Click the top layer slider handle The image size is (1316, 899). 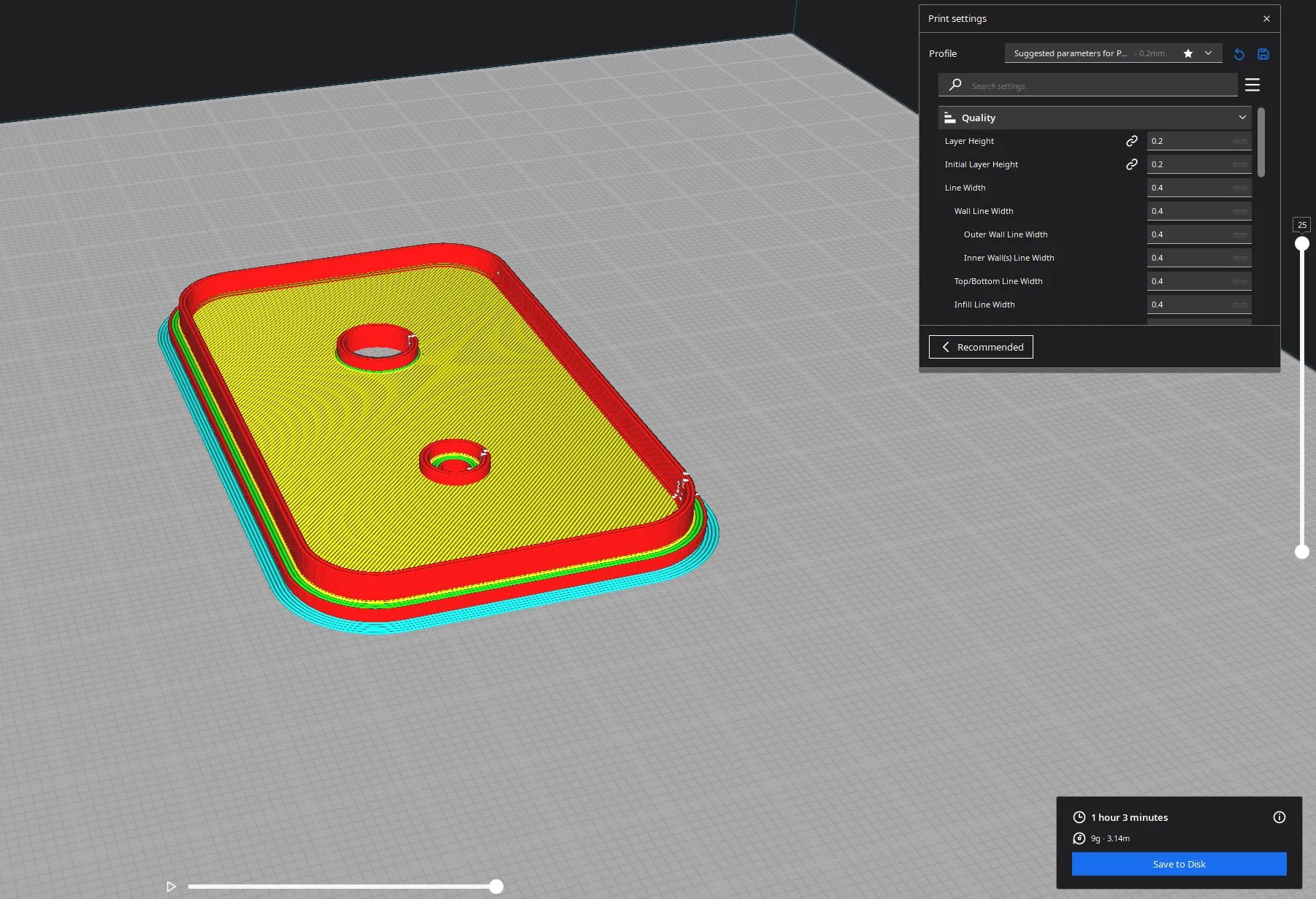point(1301,244)
